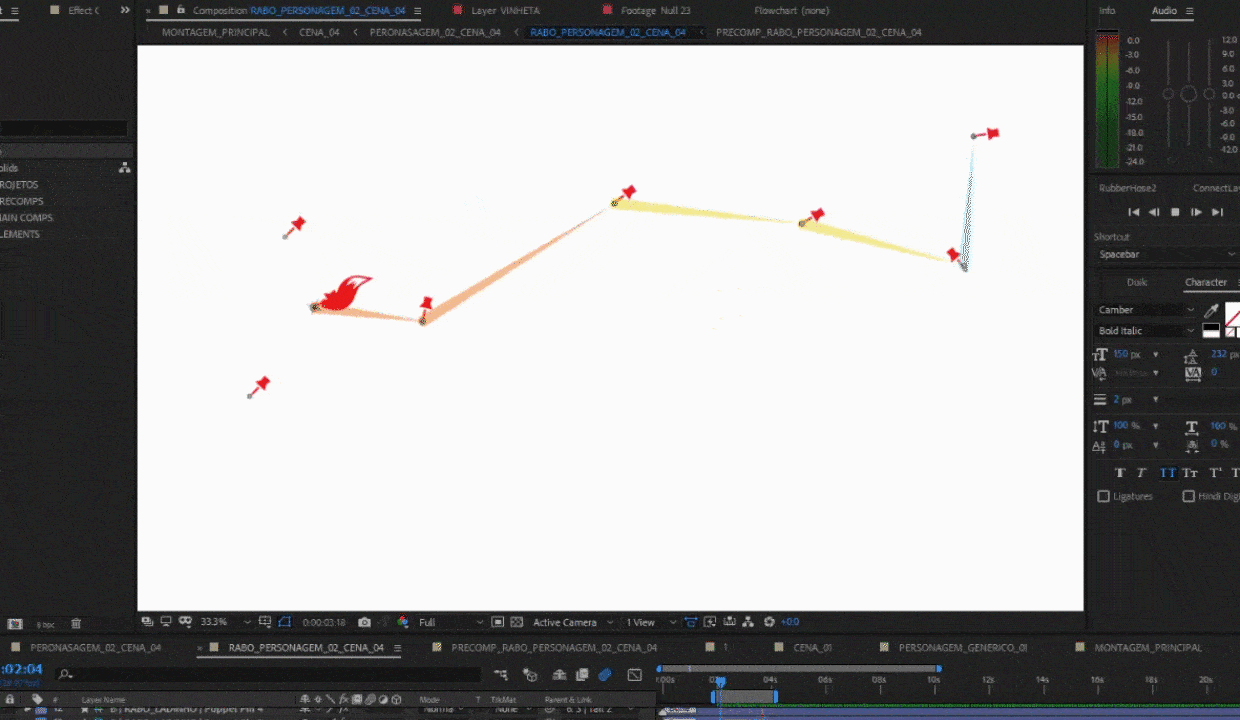The height and width of the screenshot is (720, 1240).
Task: Open the RubberHose2 panel
Action: pos(1127,188)
